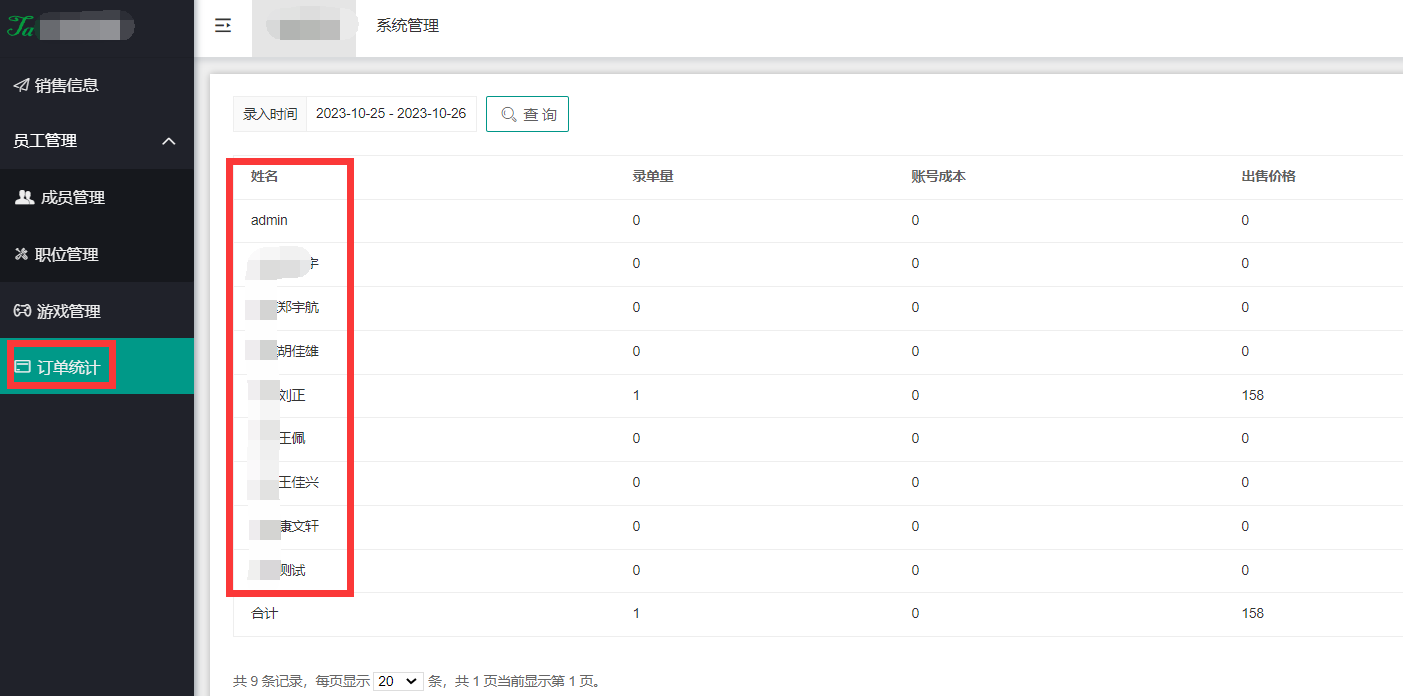The width and height of the screenshot is (1403, 696).
Task: Click 158 sale price in 刘正 row
Action: click(x=1252, y=395)
